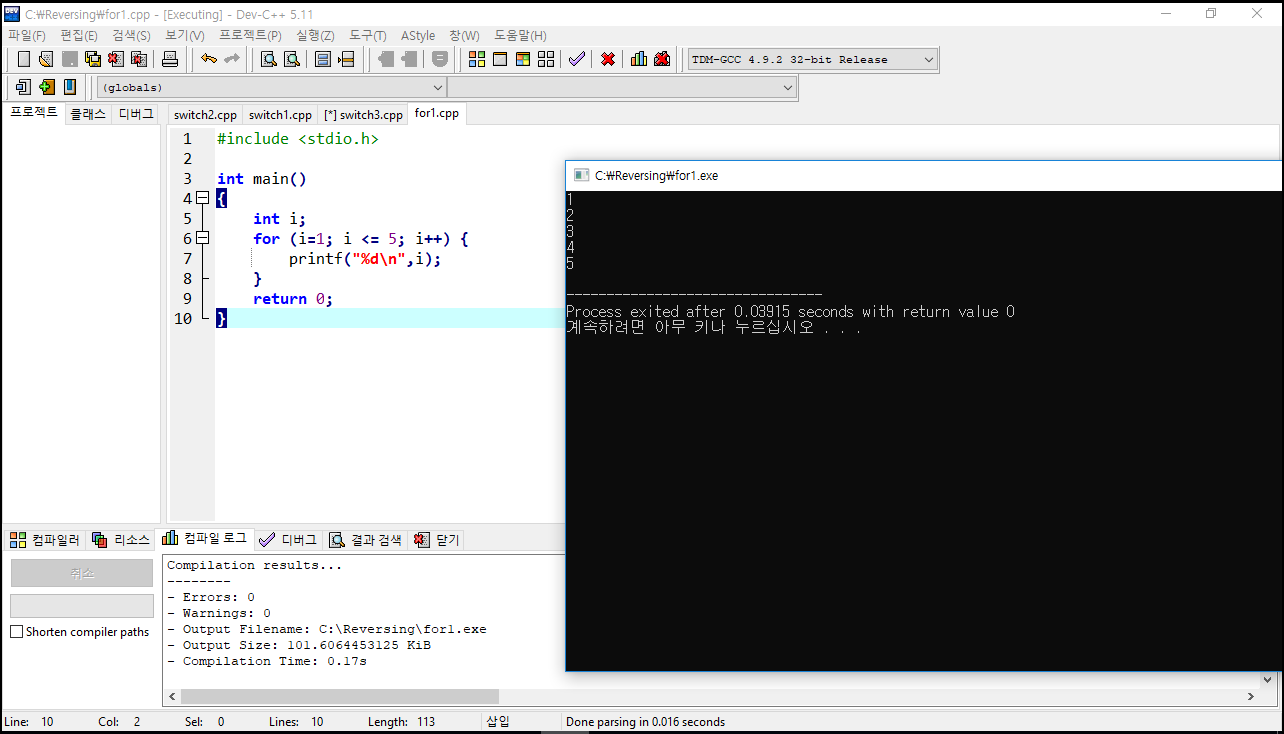
Task: Click the Redo arrow icon
Action: (232, 59)
